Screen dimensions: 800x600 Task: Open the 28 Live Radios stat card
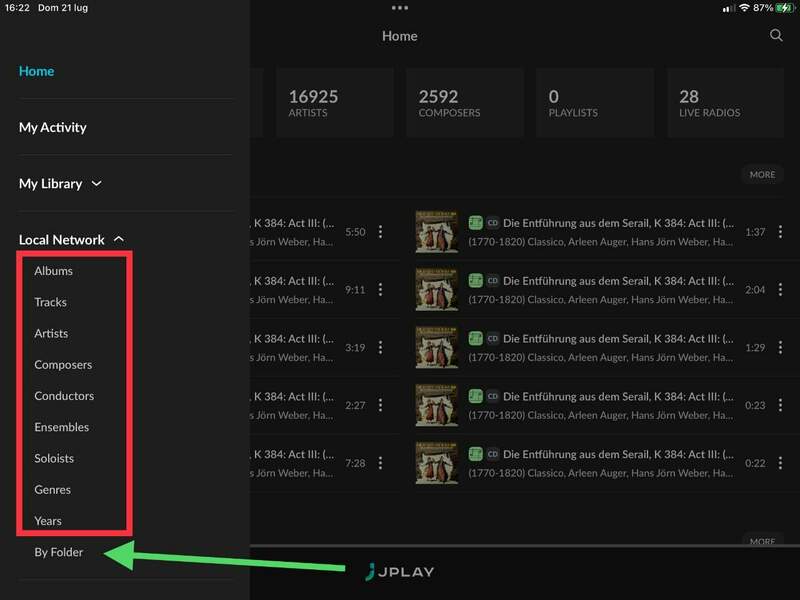[726, 103]
